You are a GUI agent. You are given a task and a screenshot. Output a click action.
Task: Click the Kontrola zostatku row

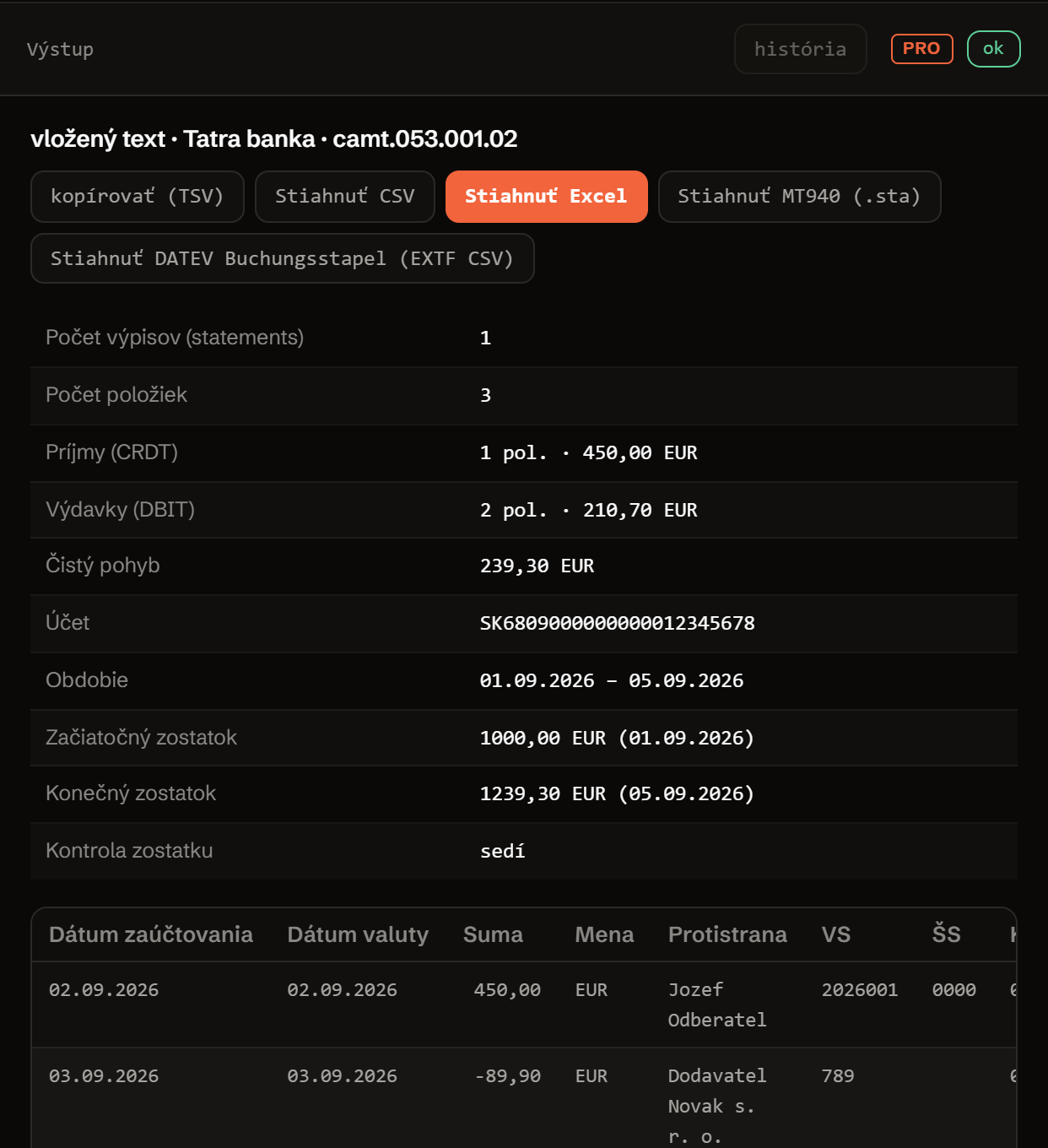click(524, 851)
